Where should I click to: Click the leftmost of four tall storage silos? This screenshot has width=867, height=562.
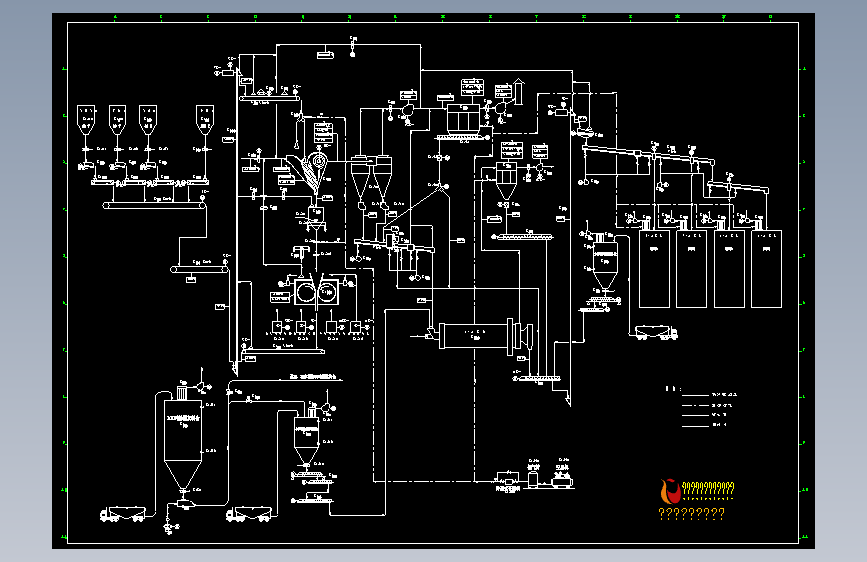pyautogui.click(x=654, y=269)
